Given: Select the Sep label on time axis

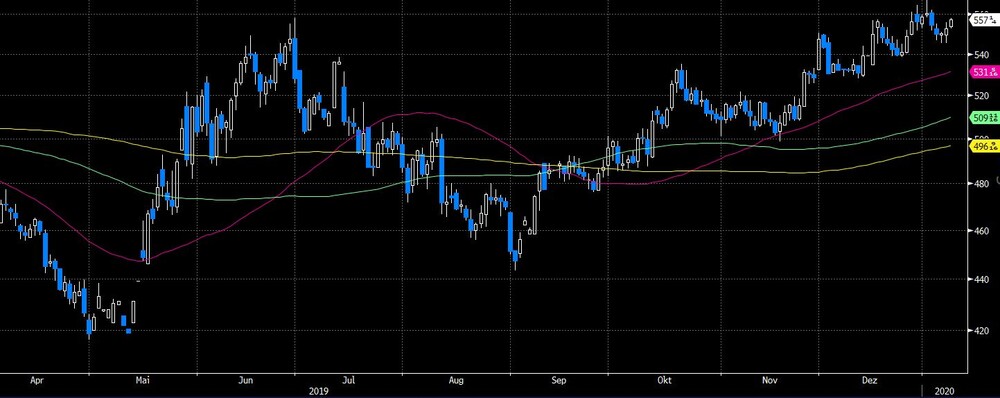Looking at the screenshot, I should [558, 381].
